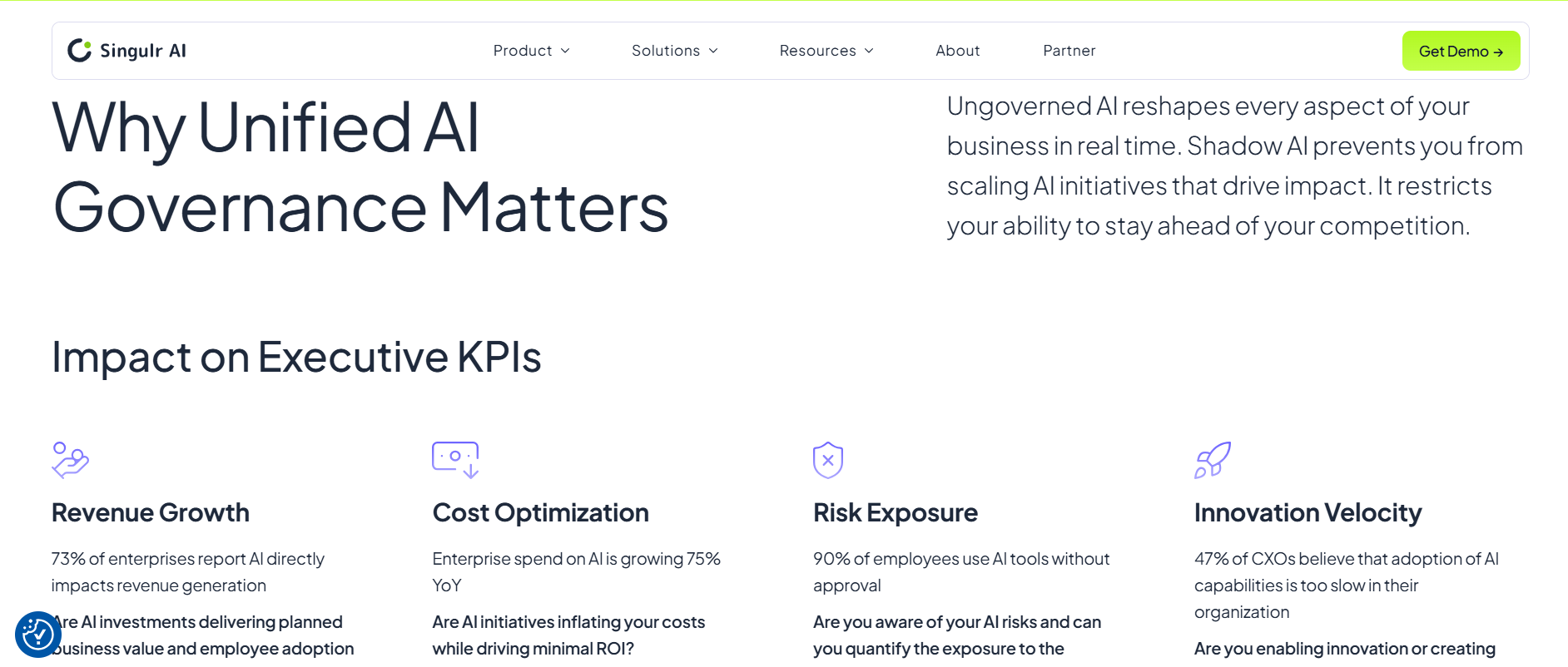Image resolution: width=1568 pixels, height=667 pixels.
Task: Open the About page
Action: (957, 51)
